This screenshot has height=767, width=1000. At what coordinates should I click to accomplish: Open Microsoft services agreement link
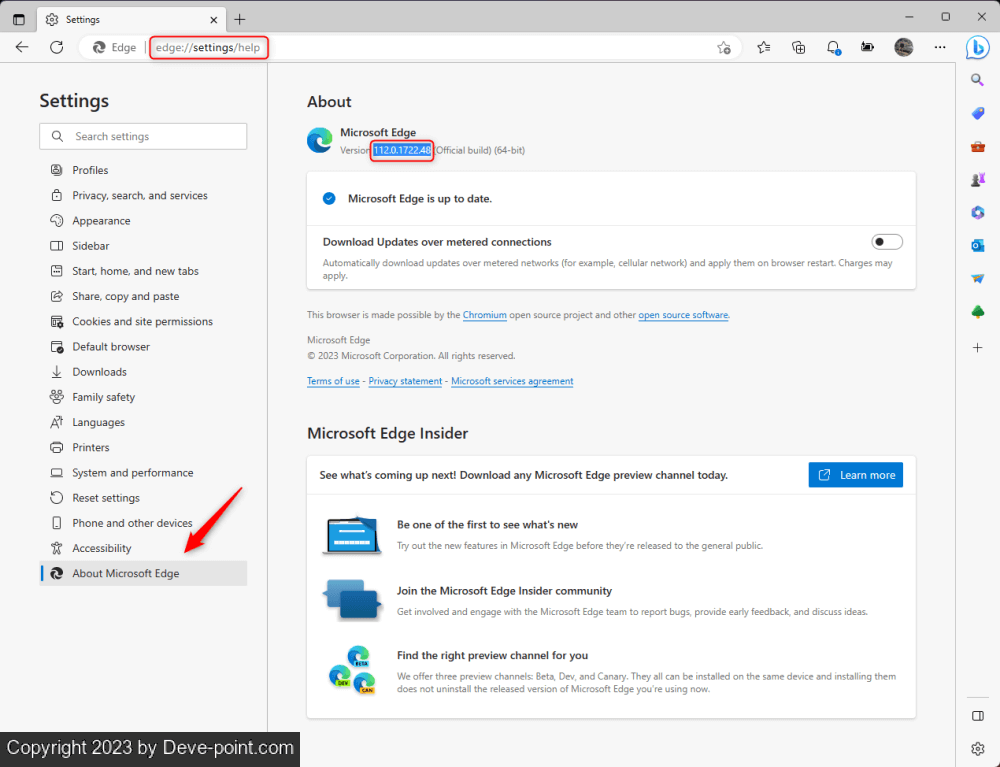coord(512,381)
